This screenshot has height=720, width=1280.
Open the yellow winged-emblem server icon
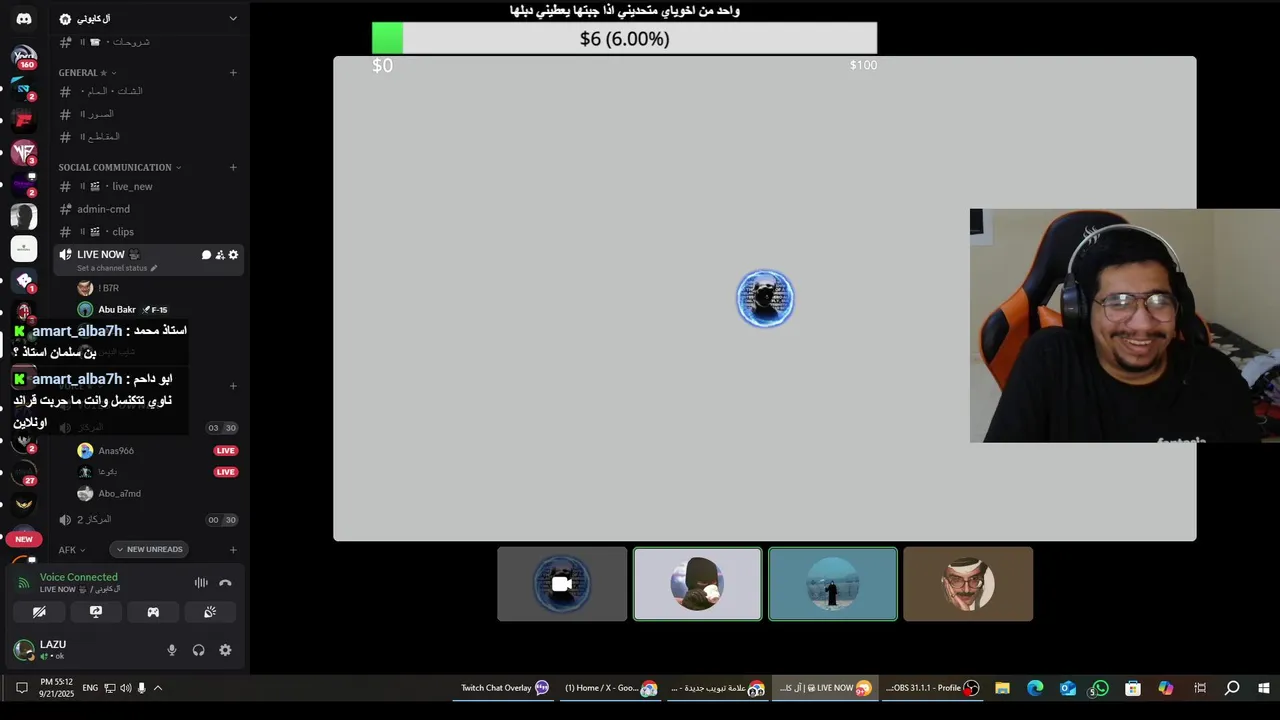24,503
